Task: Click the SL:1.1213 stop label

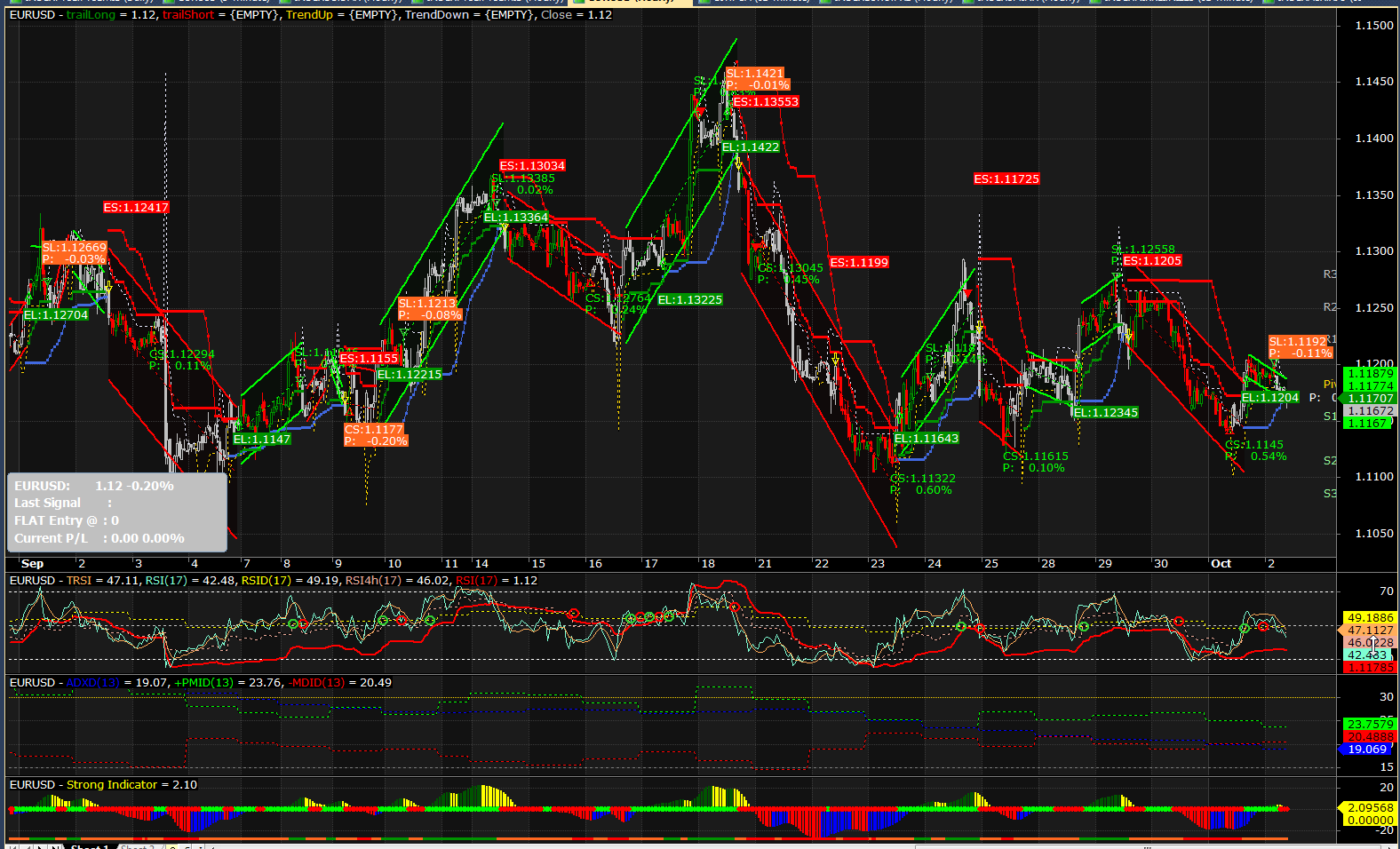Action: [x=427, y=303]
